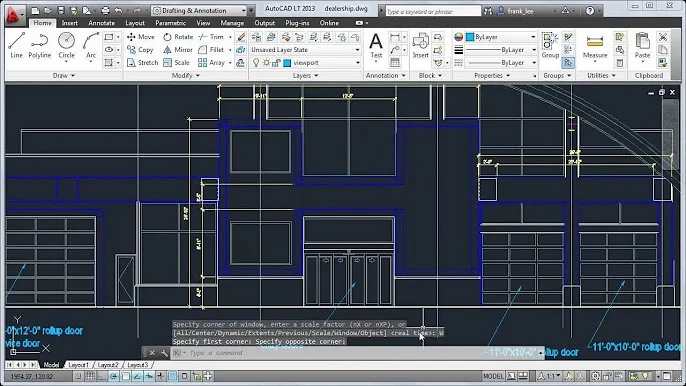Click the Paste tool
The image size is (686, 386).
tap(642, 46)
